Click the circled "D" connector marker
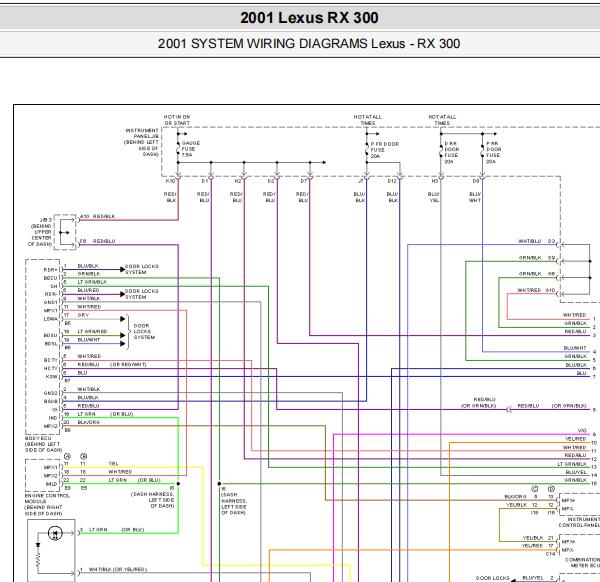Viewport: 600px width, 582px height. click(x=551, y=489)
